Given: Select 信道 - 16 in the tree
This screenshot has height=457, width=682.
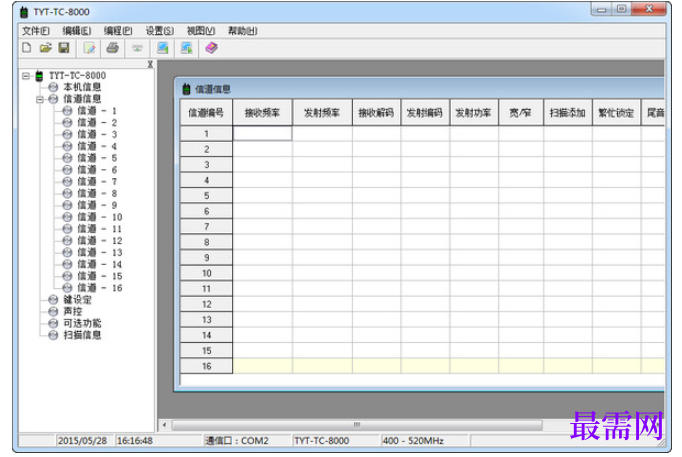Looking at the screenshot, I should click(x=100, y=288).
